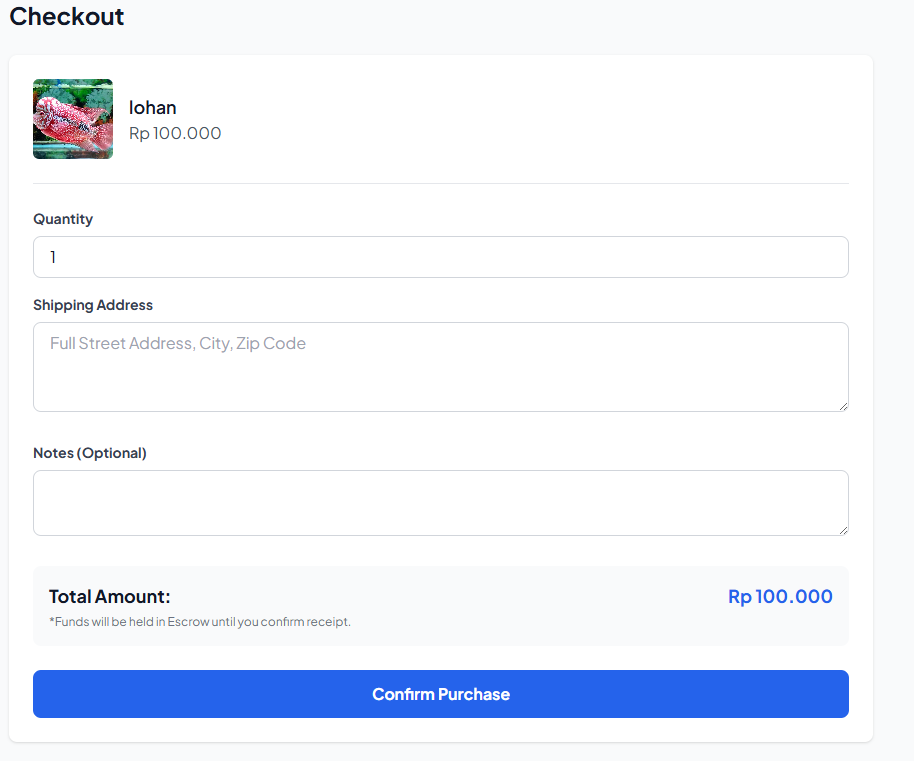The width and height of the screenshot is (914, 761).
Task: Click the Total Amount label
Action: pyautogui.click(x=110, y=597)
